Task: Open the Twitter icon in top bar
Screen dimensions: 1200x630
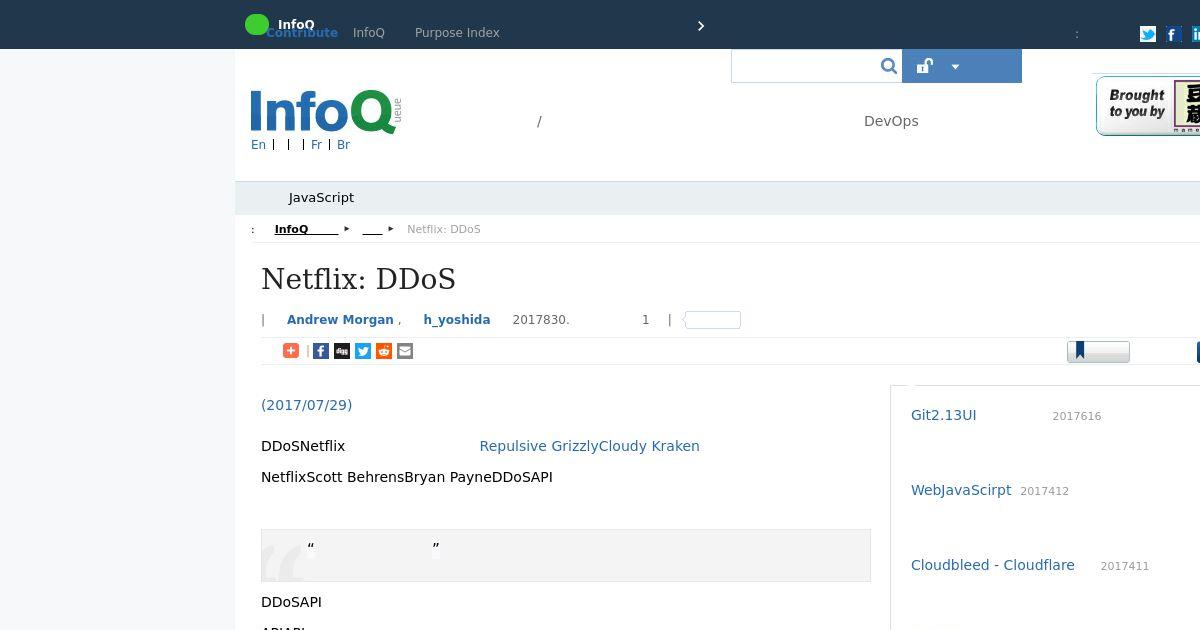Action: [1148, 34]
